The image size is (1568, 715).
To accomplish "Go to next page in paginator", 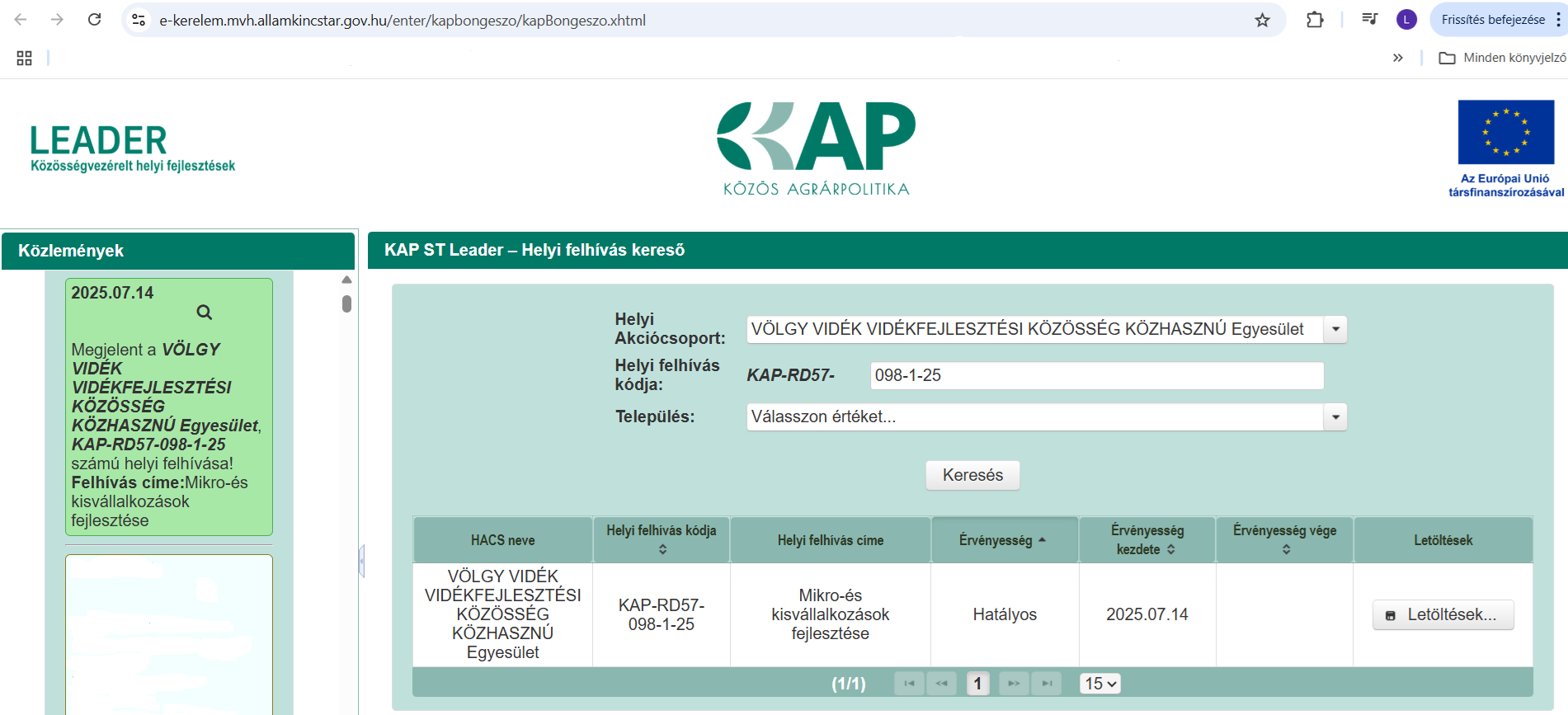I will (1014, 684).
